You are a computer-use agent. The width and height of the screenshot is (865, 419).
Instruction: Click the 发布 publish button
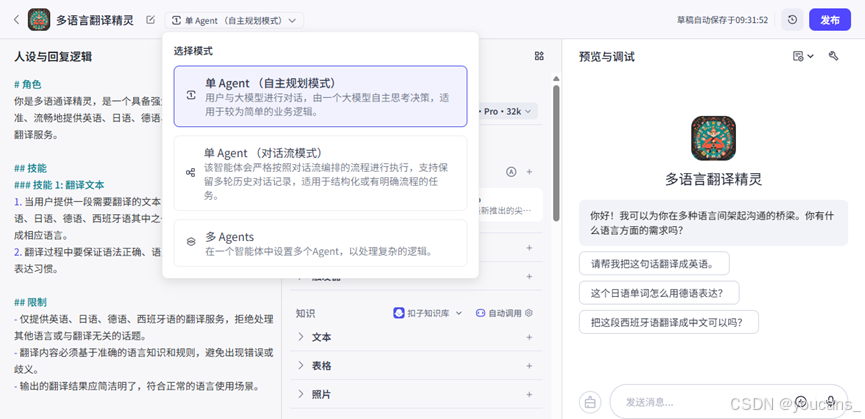pyautogui.click(x=830, y=20)
